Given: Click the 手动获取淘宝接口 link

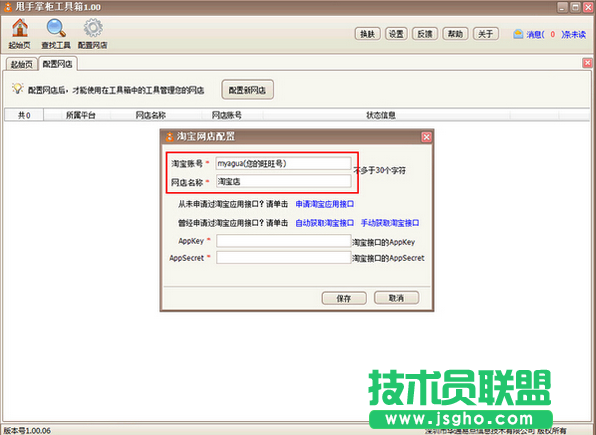Looking at the screenshot, I should pos(390,223).
